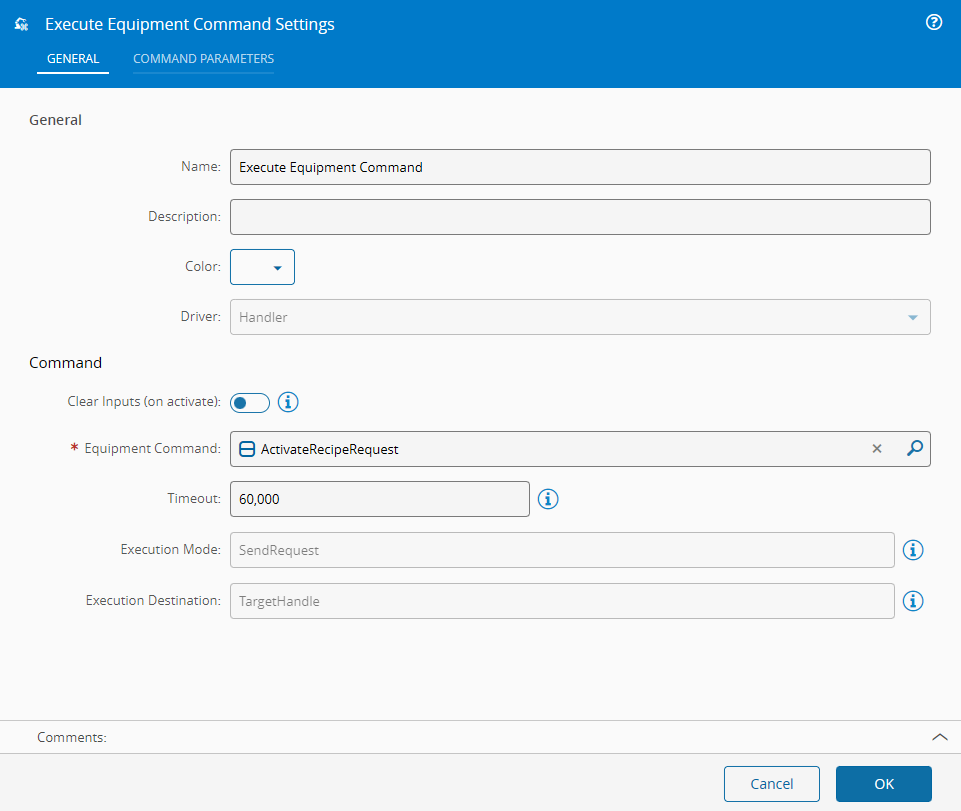Open the info tooltip for Execution Mode

coord(912,550)
